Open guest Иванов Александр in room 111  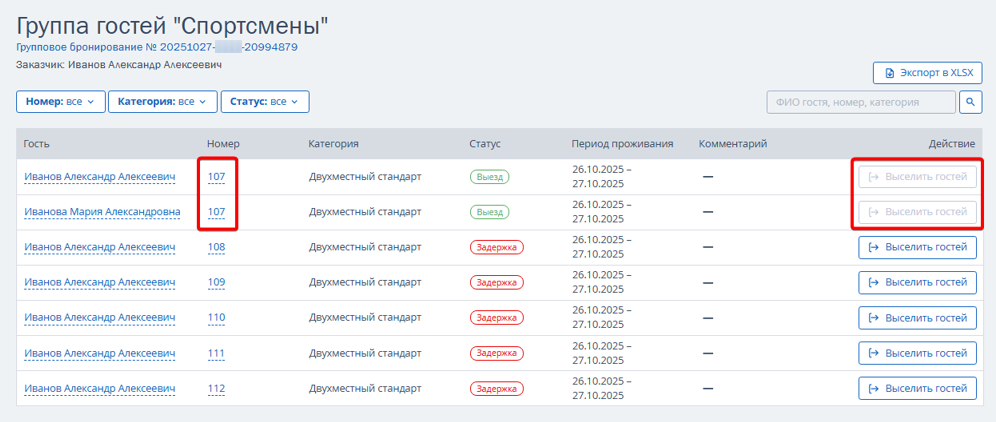click(x=100, y=353)
